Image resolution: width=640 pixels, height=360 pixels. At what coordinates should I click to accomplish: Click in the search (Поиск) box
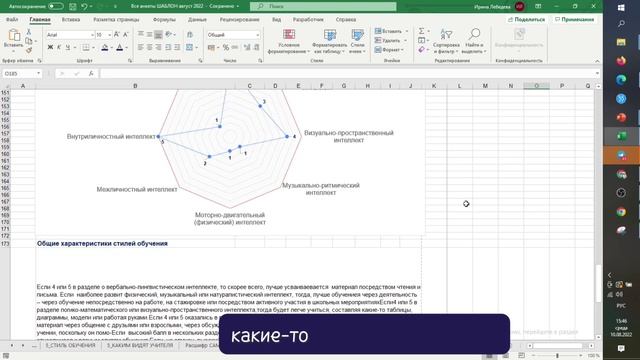click(x=323, y=7)
